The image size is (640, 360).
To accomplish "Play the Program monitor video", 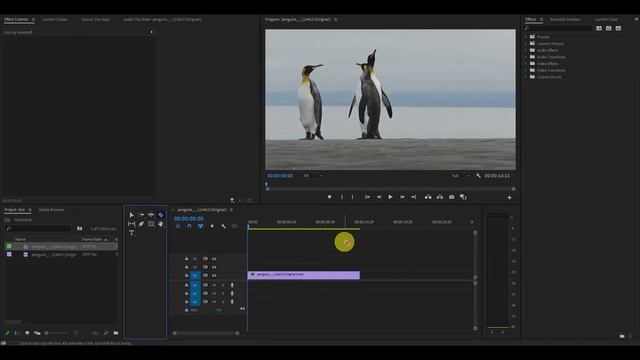I will [390, 197].
